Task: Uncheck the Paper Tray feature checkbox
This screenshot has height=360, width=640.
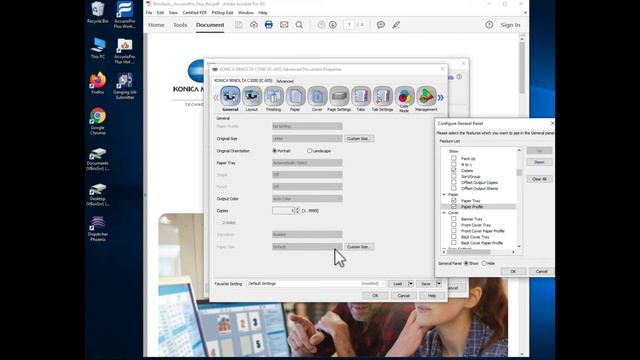Action: pos(454,201)
